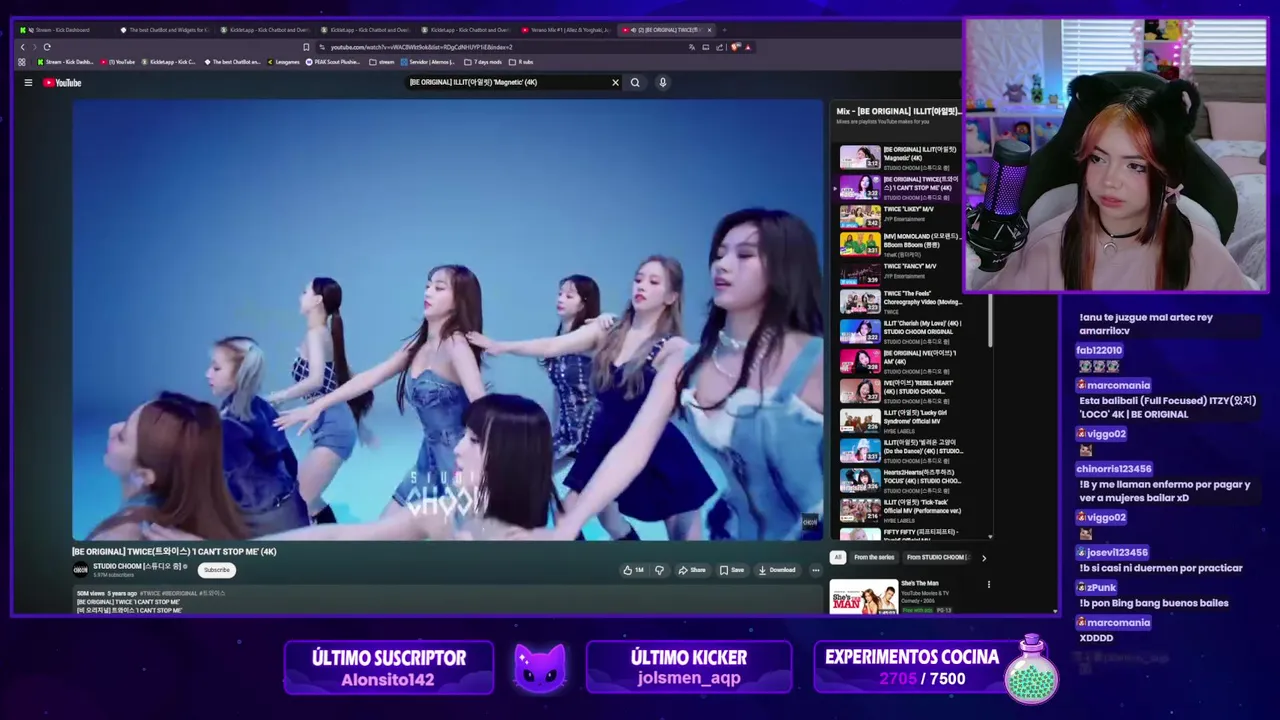Click the video title I CAN'T STOP ME

174,551
